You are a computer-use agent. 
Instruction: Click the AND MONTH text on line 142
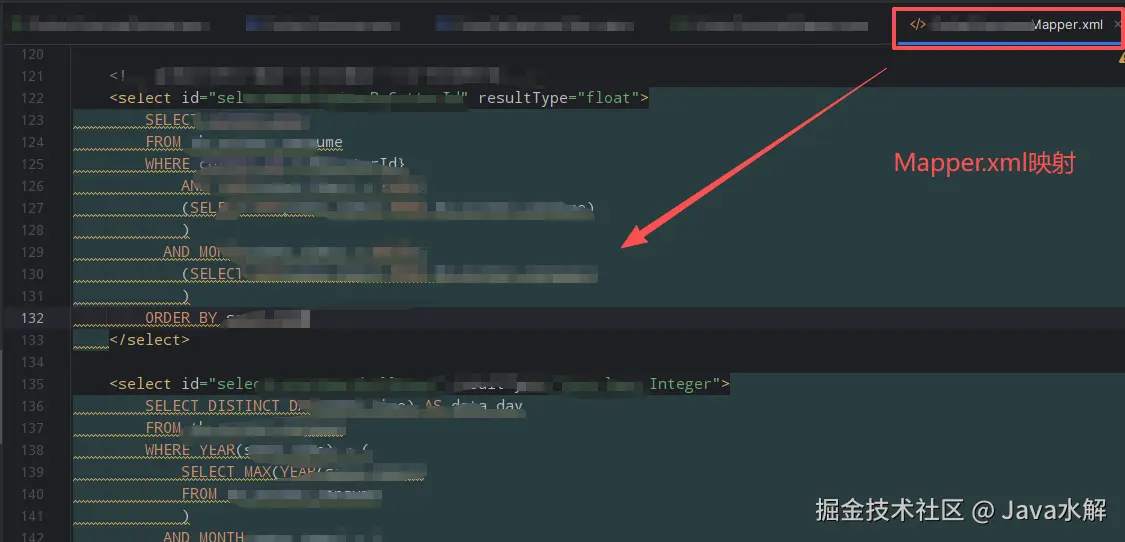(203, 536)
